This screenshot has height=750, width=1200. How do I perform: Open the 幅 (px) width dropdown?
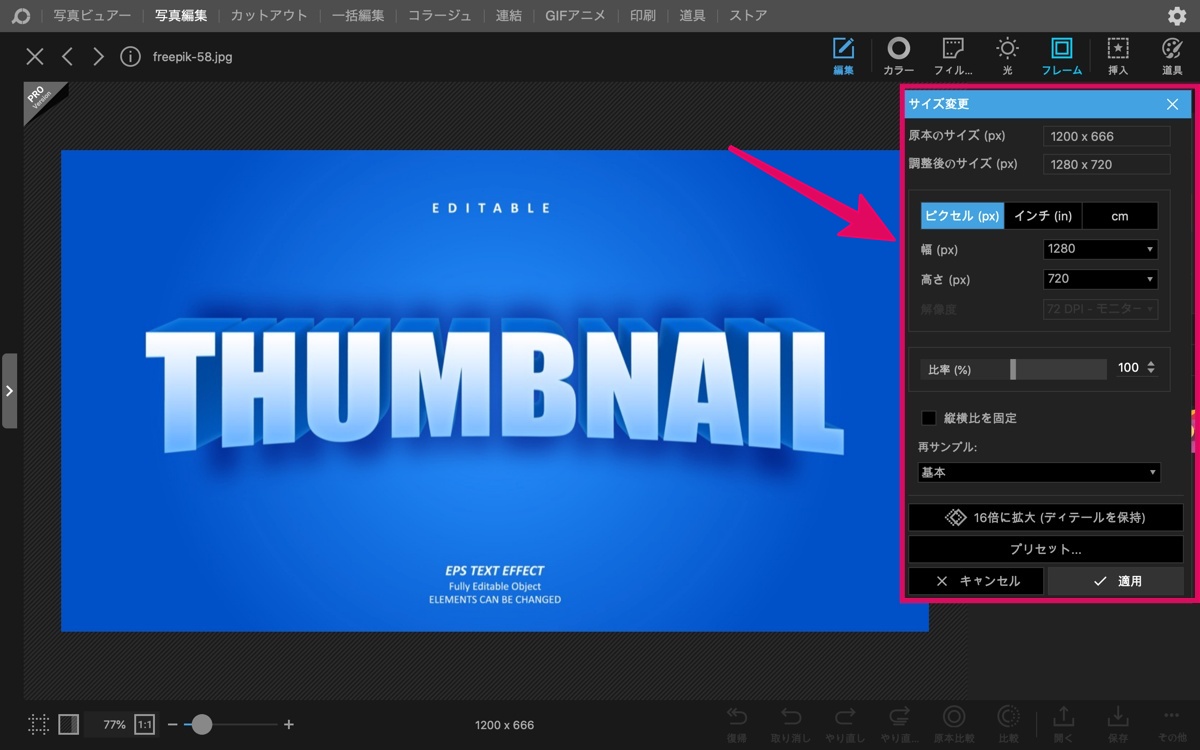1100,249
